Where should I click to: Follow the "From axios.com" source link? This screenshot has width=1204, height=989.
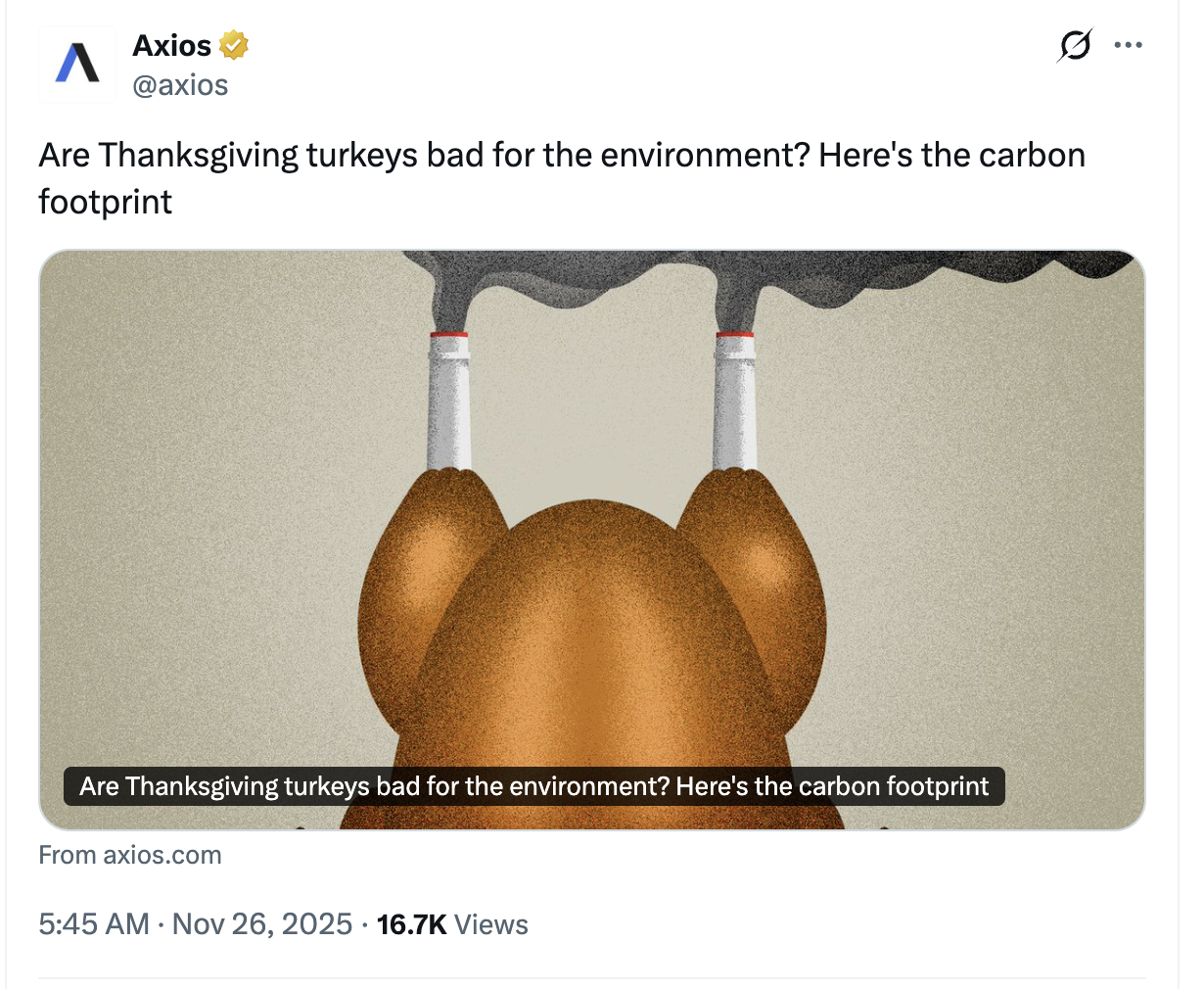coord(130,855)
